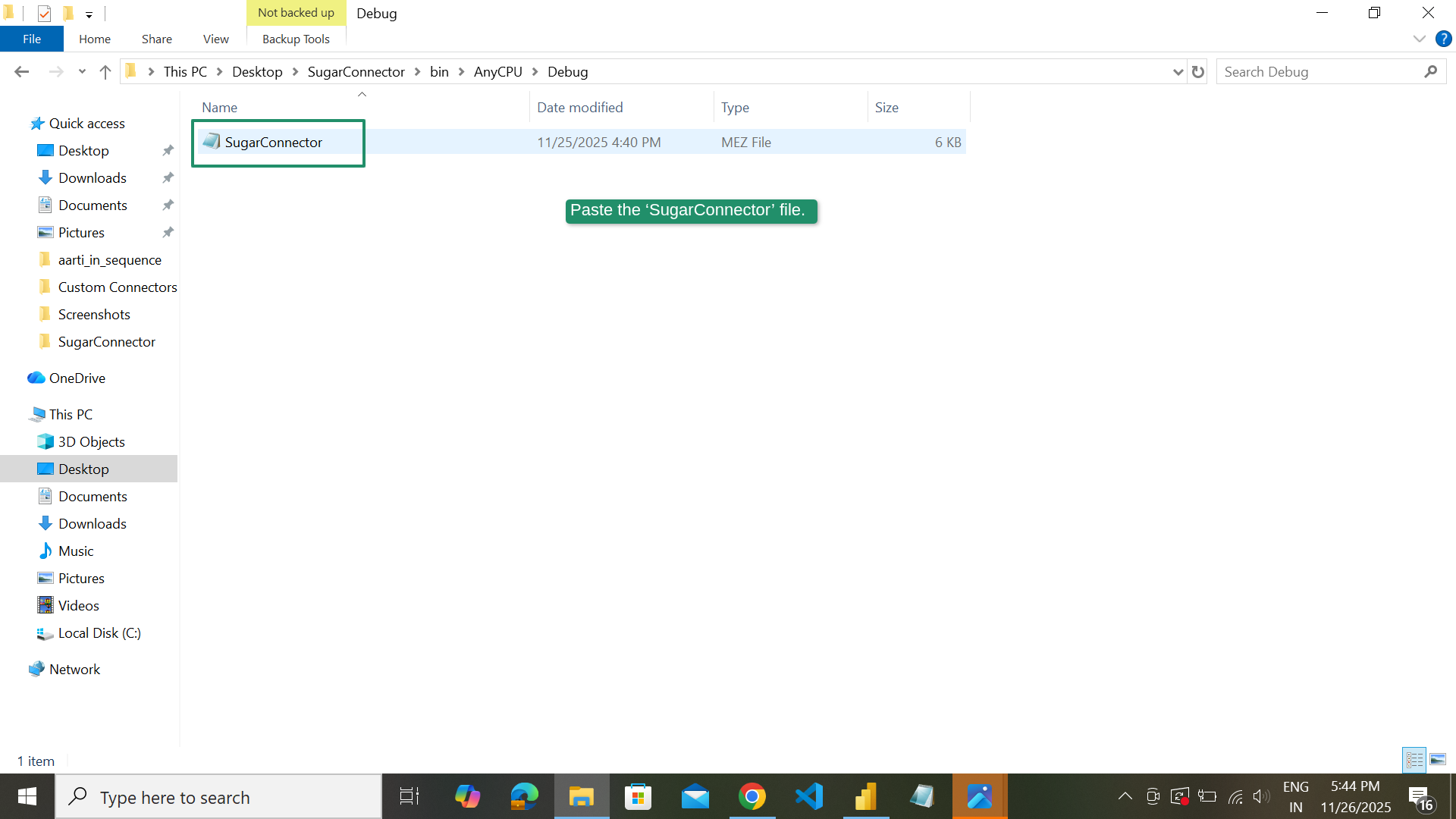This screenshot has height=819, width=1456.
Task: Open the Downloads folder in Quick access
Action: [x=91, y=177]
